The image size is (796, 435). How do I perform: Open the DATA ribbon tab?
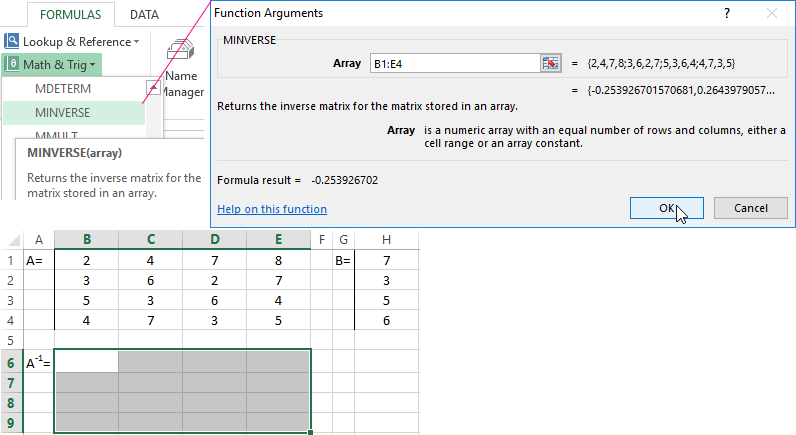(144, 15)
